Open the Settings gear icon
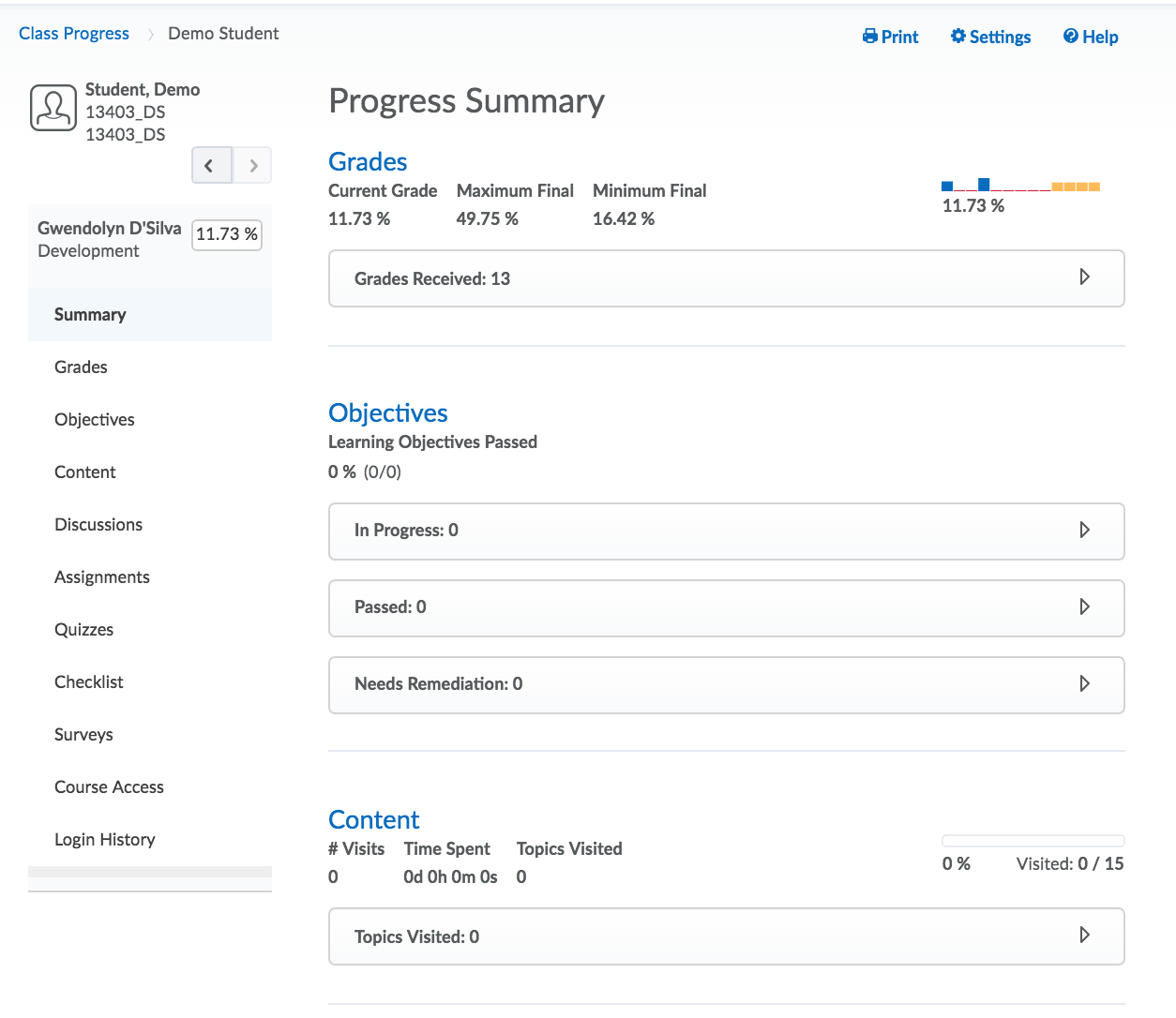The image size is (1176, 1018). 957,36
